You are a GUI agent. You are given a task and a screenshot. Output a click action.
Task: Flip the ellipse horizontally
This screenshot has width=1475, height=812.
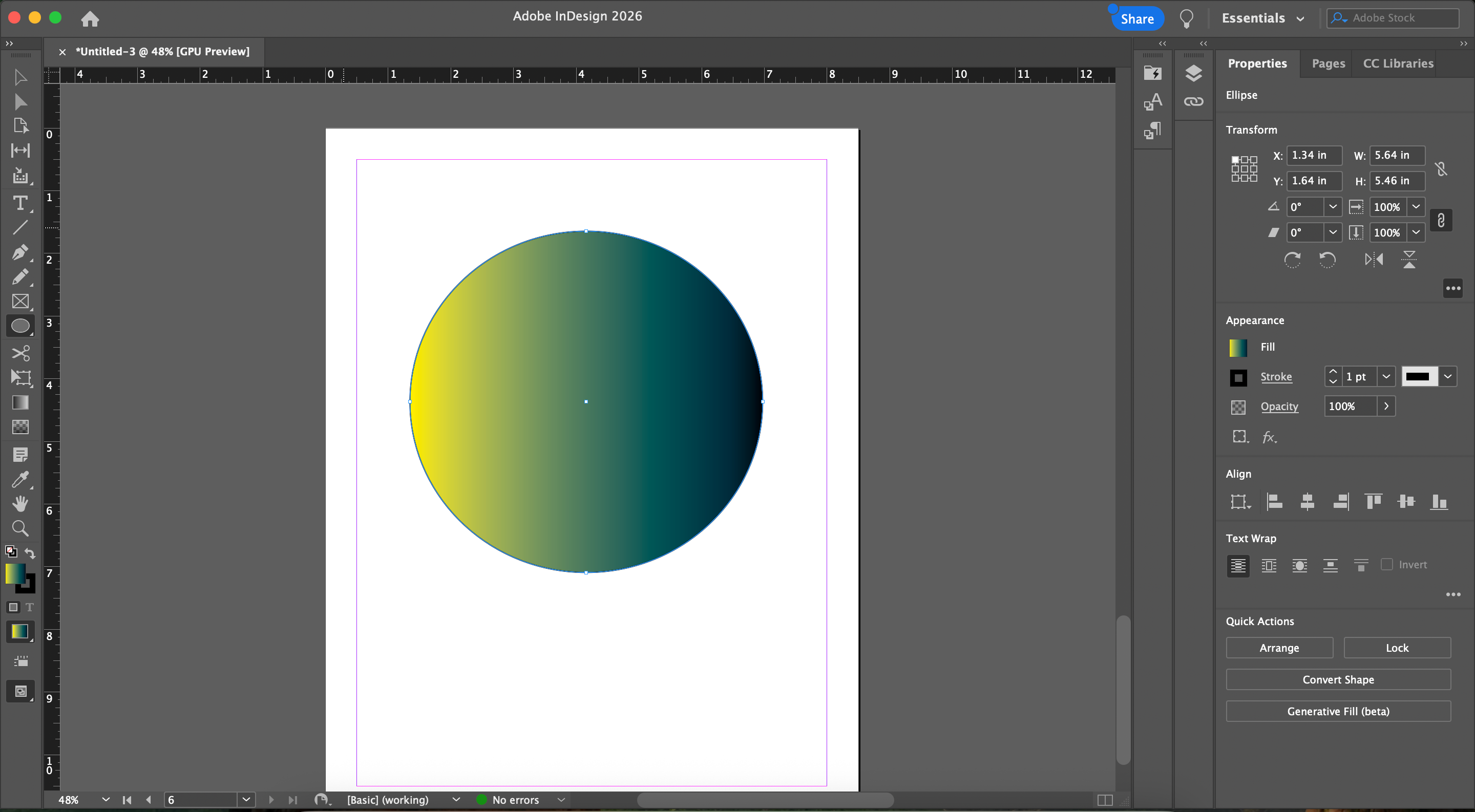tap(1374, 260)
